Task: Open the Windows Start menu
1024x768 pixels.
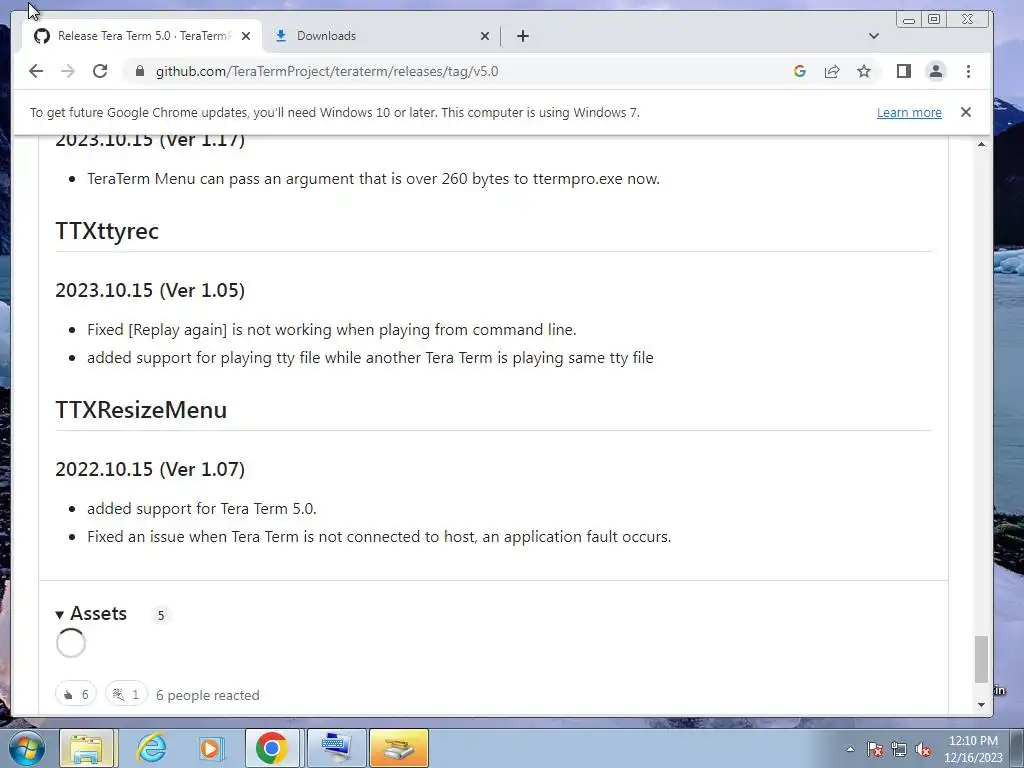Action: click(x=27, y=748)
